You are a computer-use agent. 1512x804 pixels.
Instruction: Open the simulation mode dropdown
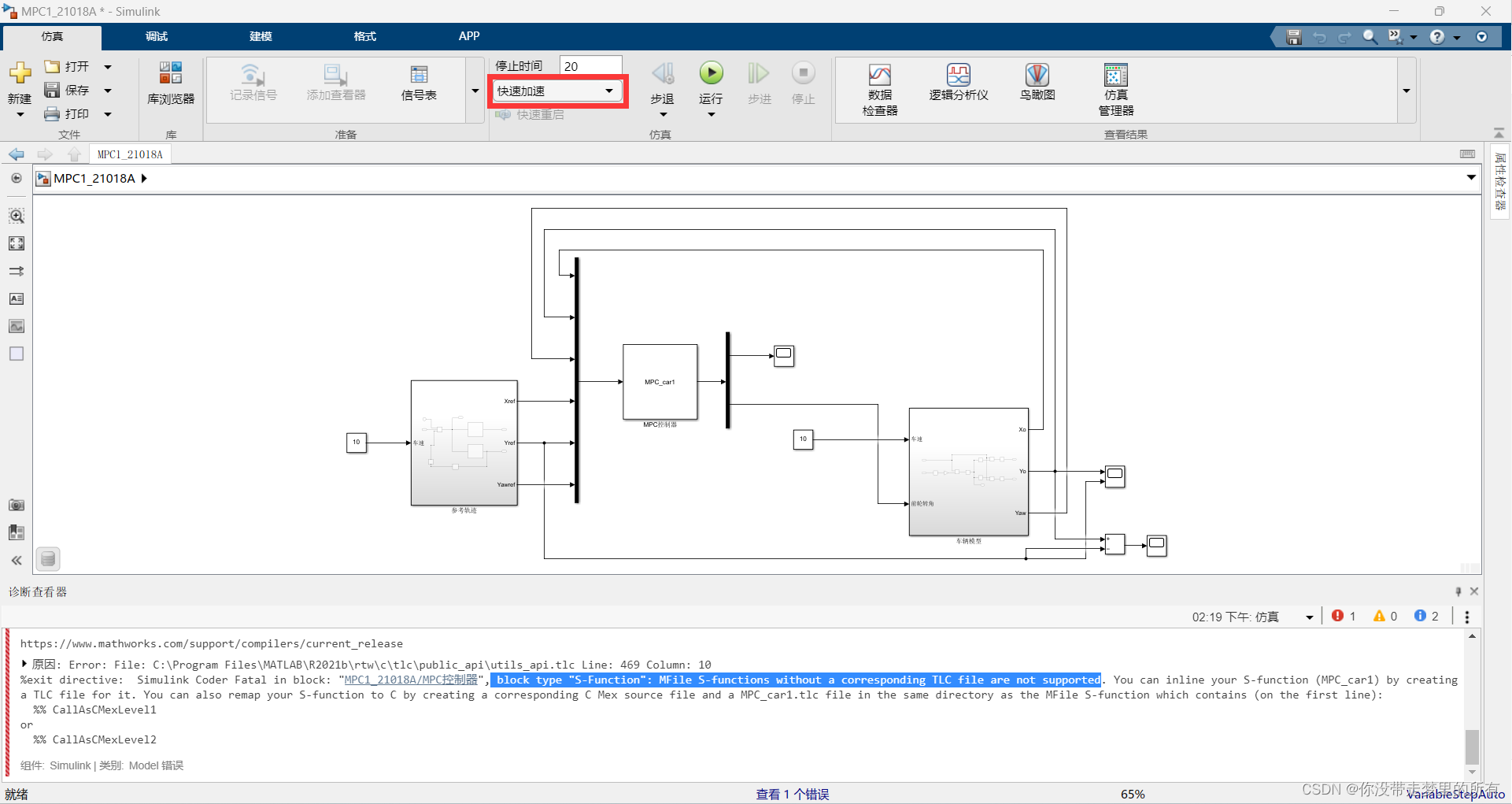(556, 91)
